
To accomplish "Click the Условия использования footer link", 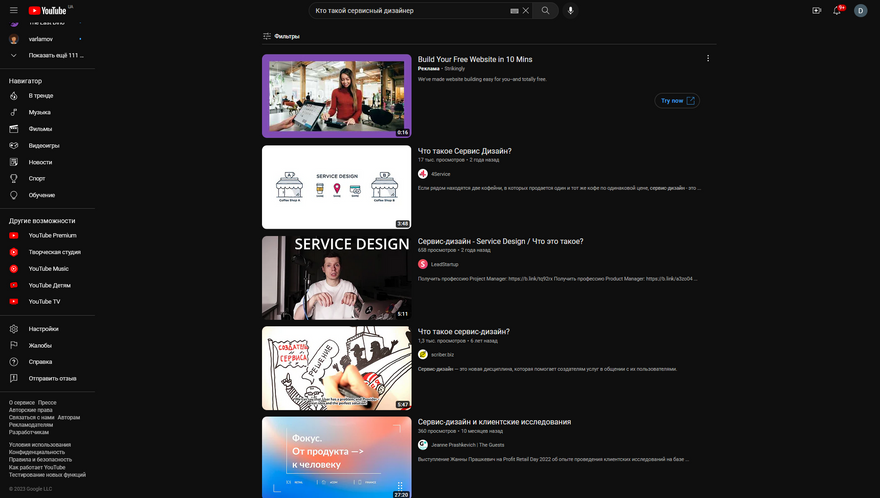I will [x=40, y=445].
